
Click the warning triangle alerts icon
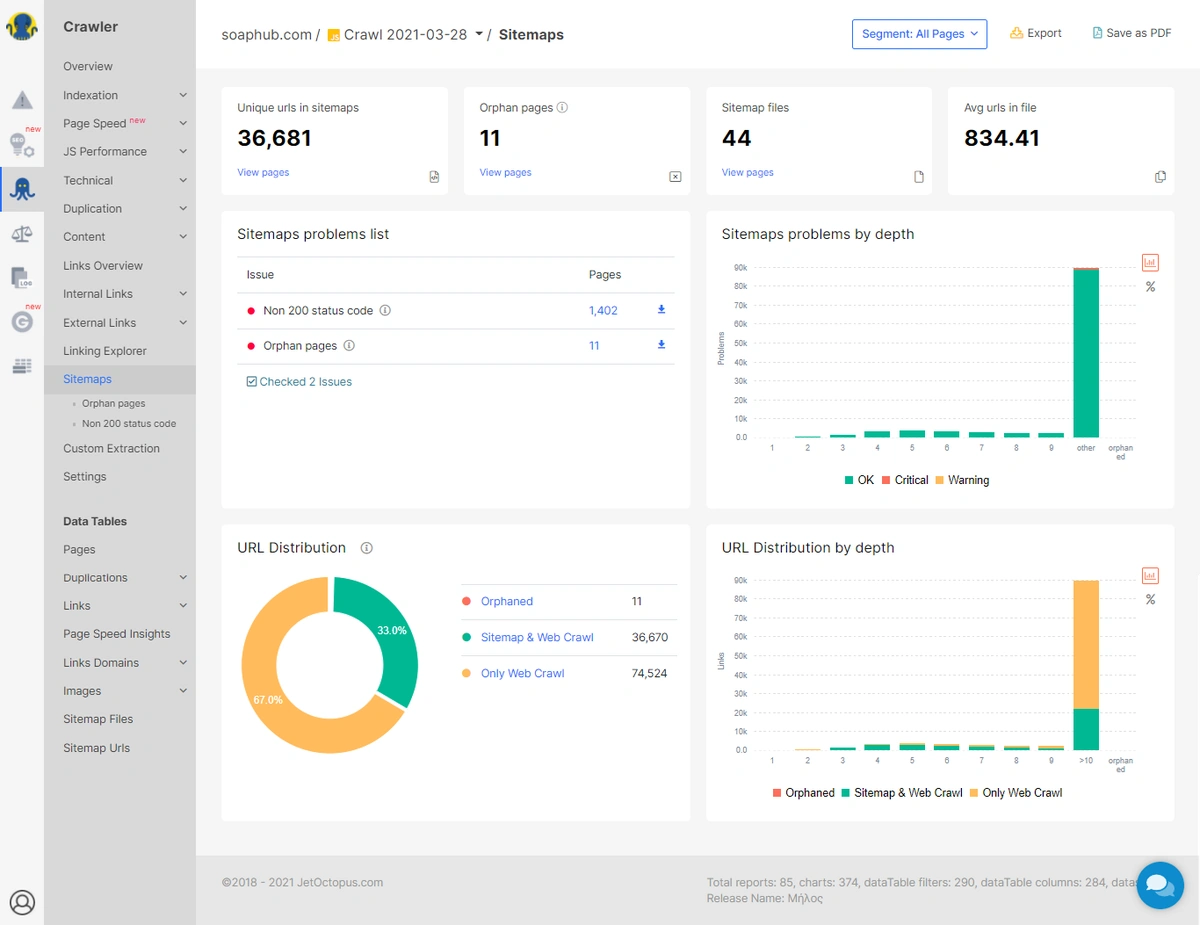[22, 100]
